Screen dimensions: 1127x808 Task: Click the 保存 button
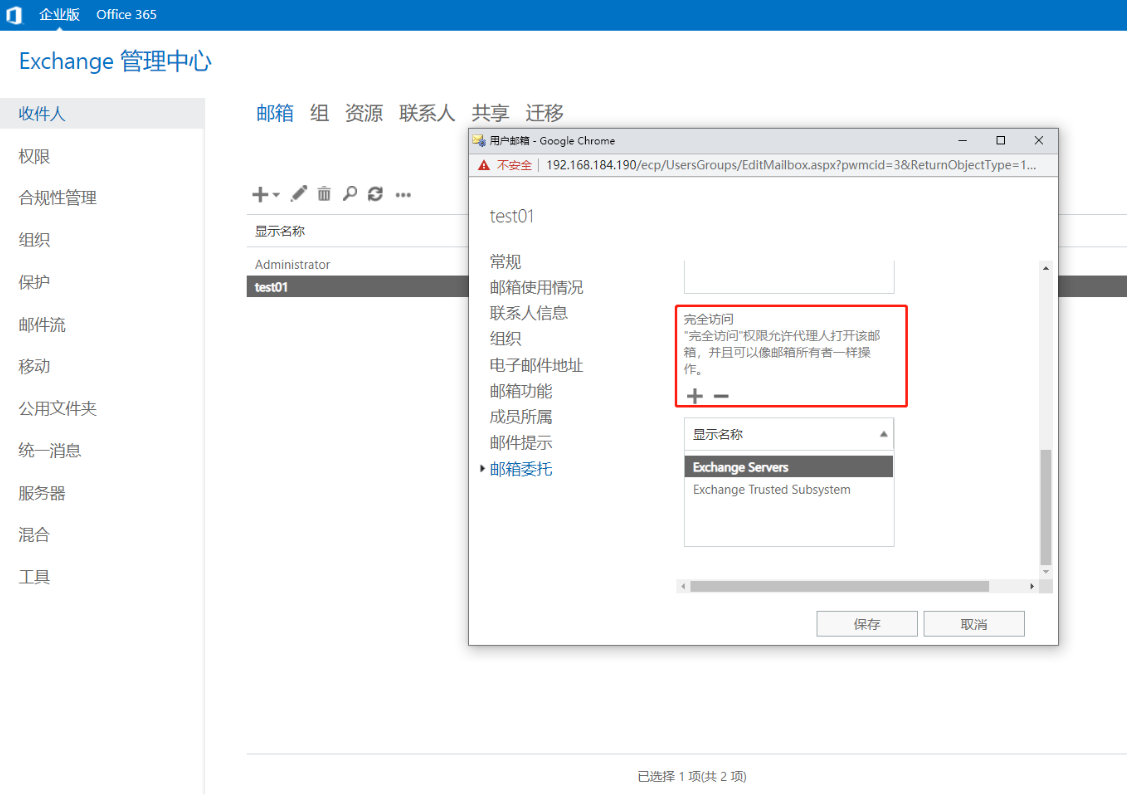867,624
